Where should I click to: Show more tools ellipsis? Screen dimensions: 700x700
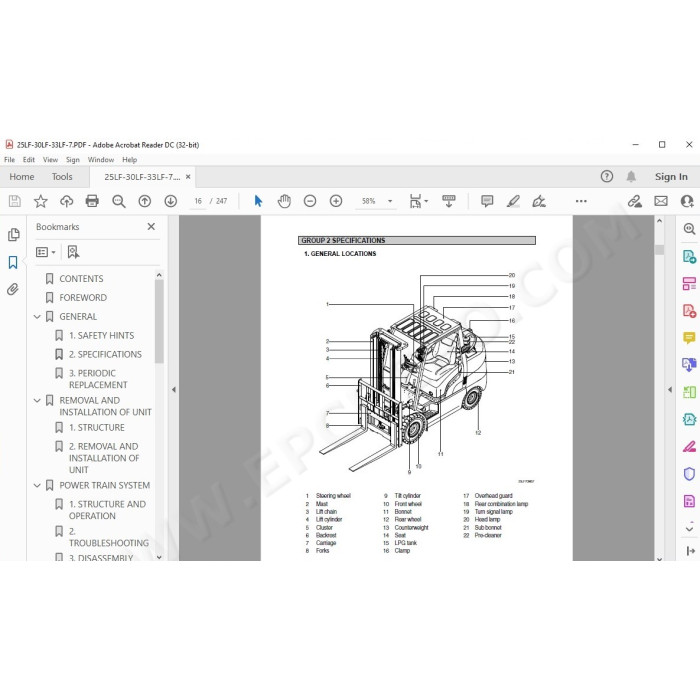point(581,201)
